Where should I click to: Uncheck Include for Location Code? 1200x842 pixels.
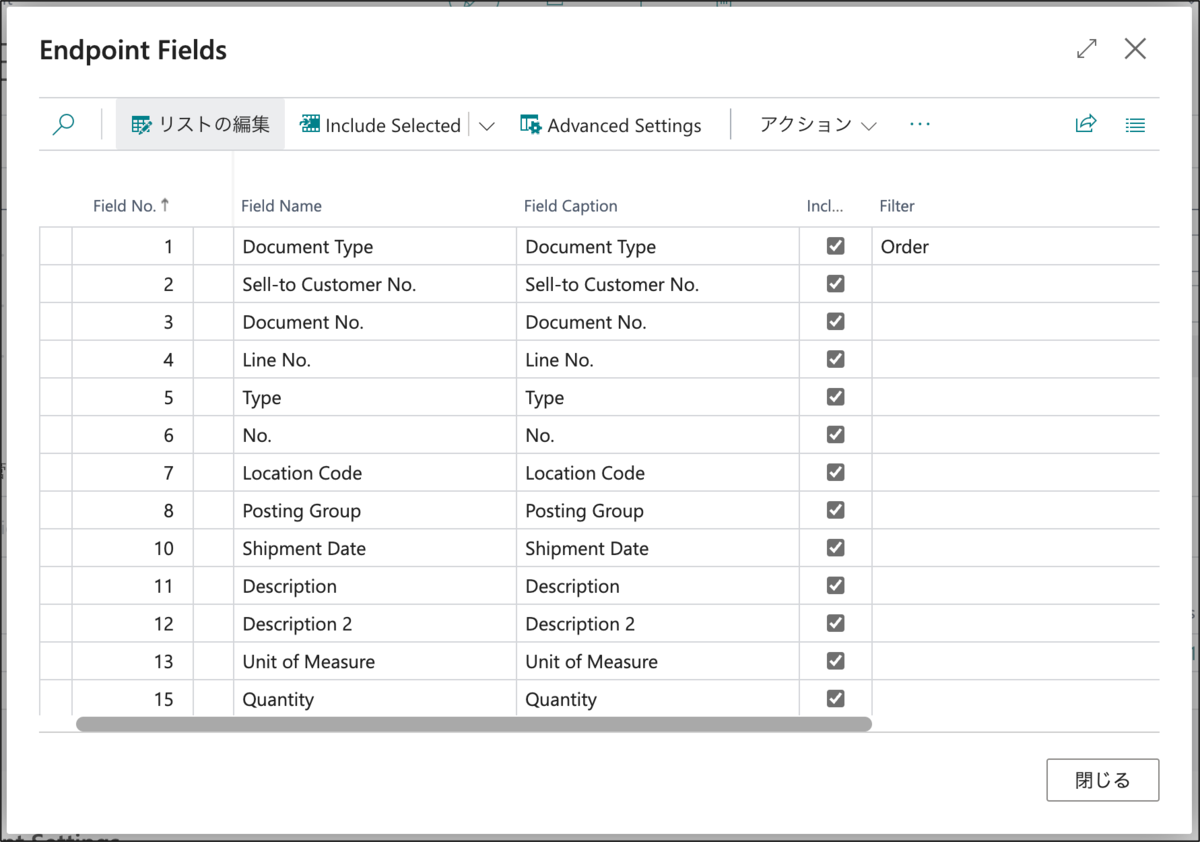836,472
